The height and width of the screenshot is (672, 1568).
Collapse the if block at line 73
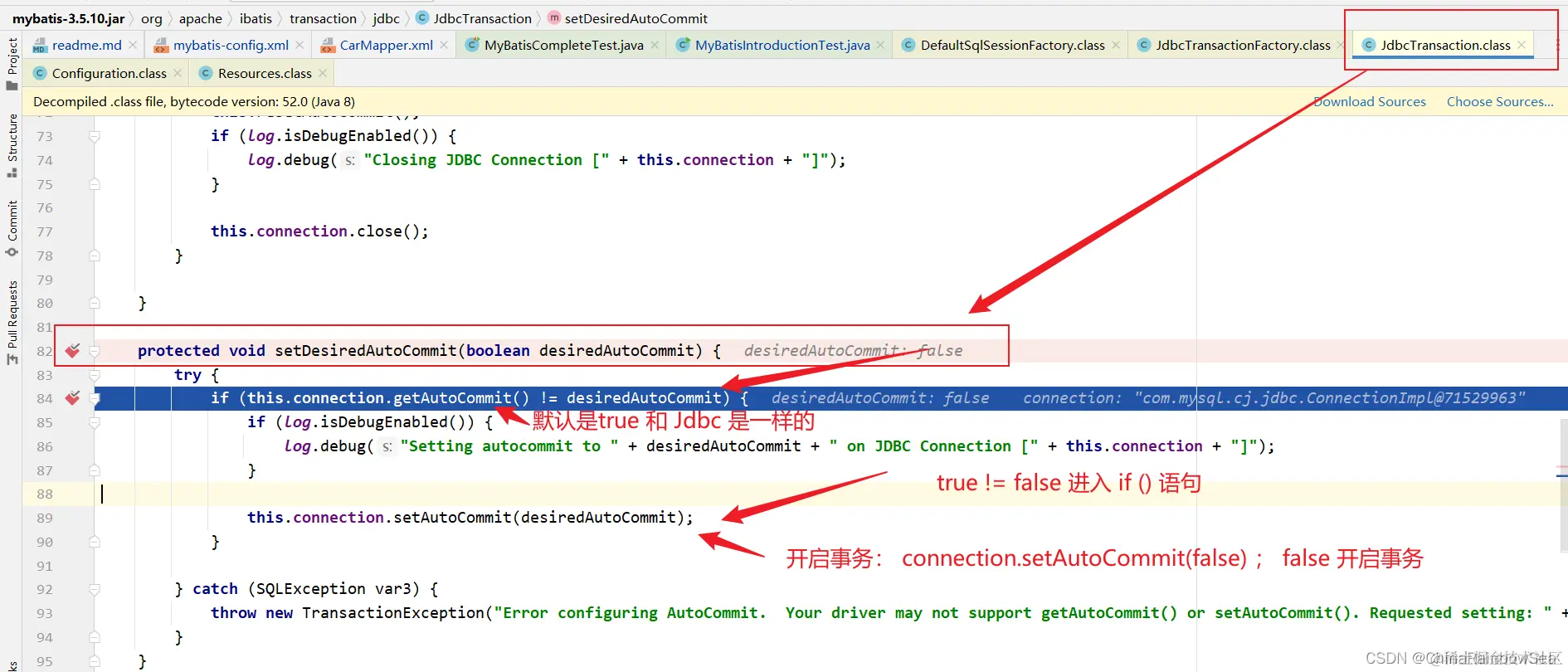95,136
